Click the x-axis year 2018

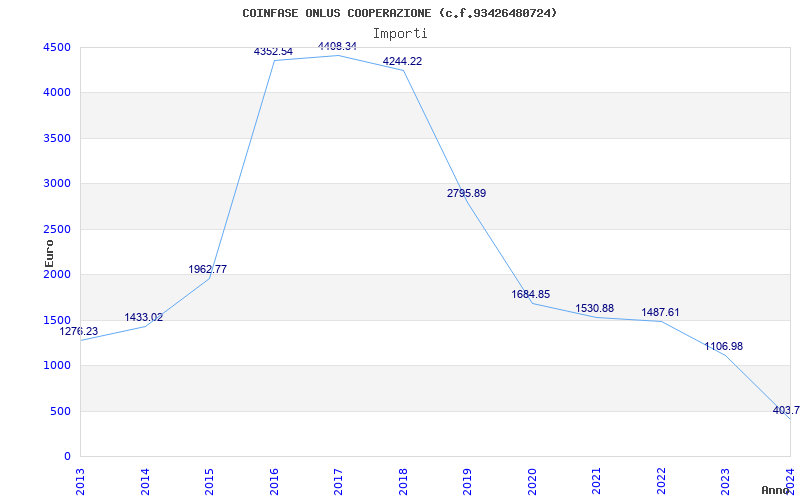403,482
